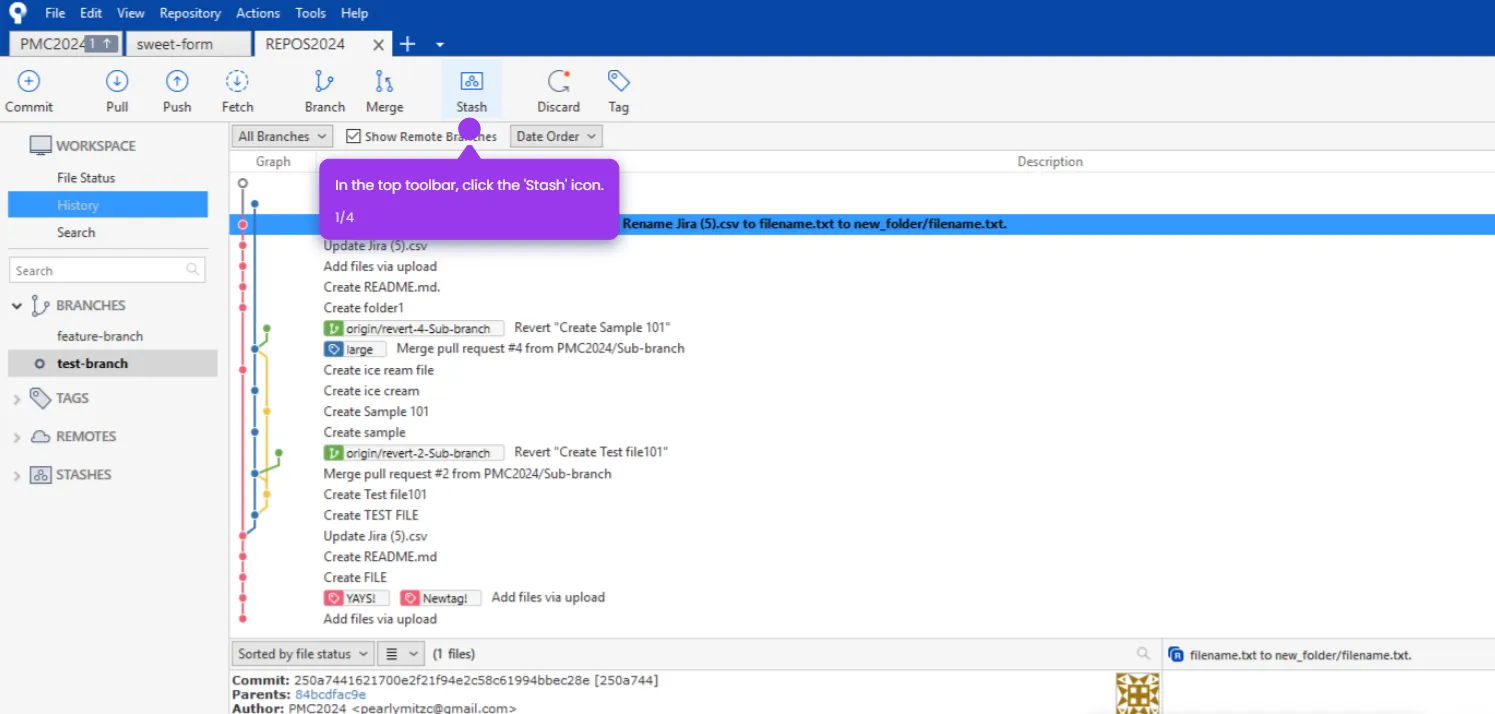Click the sidebar Search input field
The image size is (1495, 714).
(107, 270)
